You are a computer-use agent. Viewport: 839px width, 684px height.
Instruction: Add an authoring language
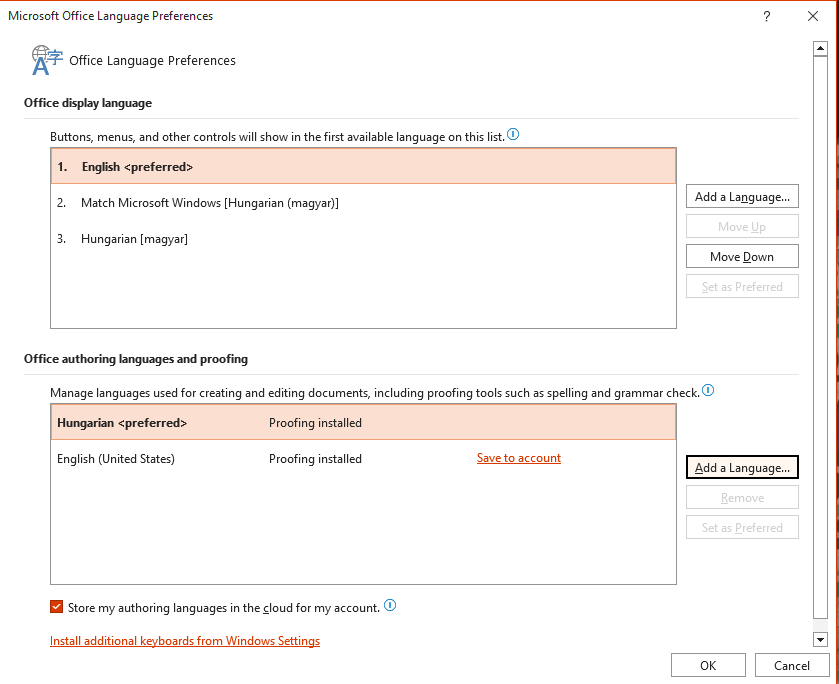[742, 467]
